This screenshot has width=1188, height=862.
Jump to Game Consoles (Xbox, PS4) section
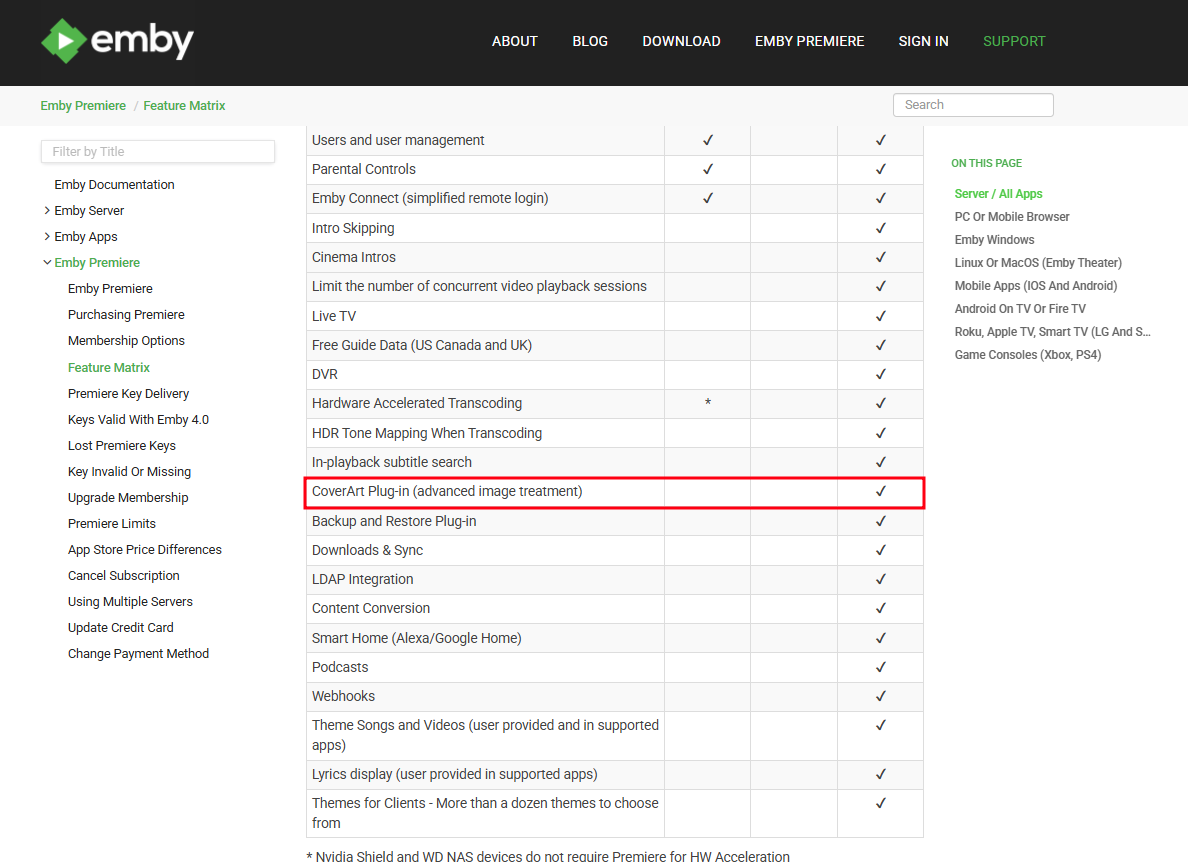(x=1027, y=355)
